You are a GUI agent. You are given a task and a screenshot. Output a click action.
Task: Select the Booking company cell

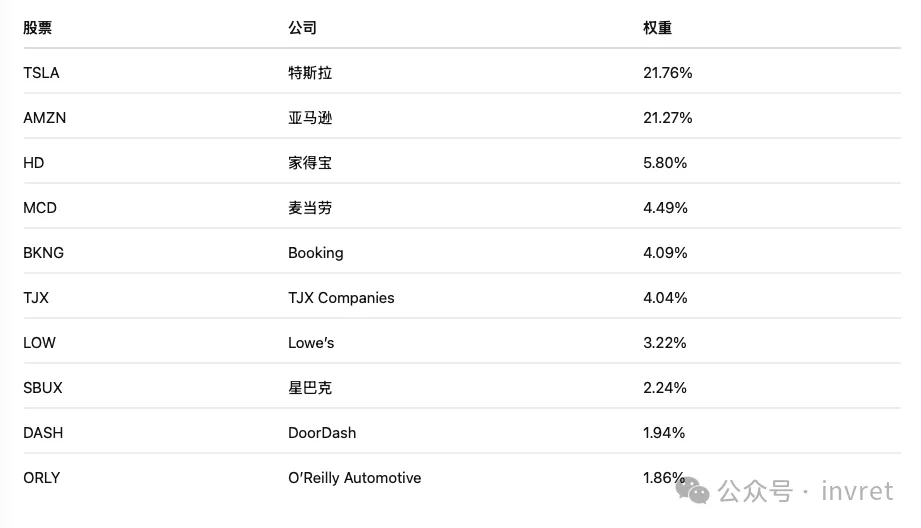point(316,253)
